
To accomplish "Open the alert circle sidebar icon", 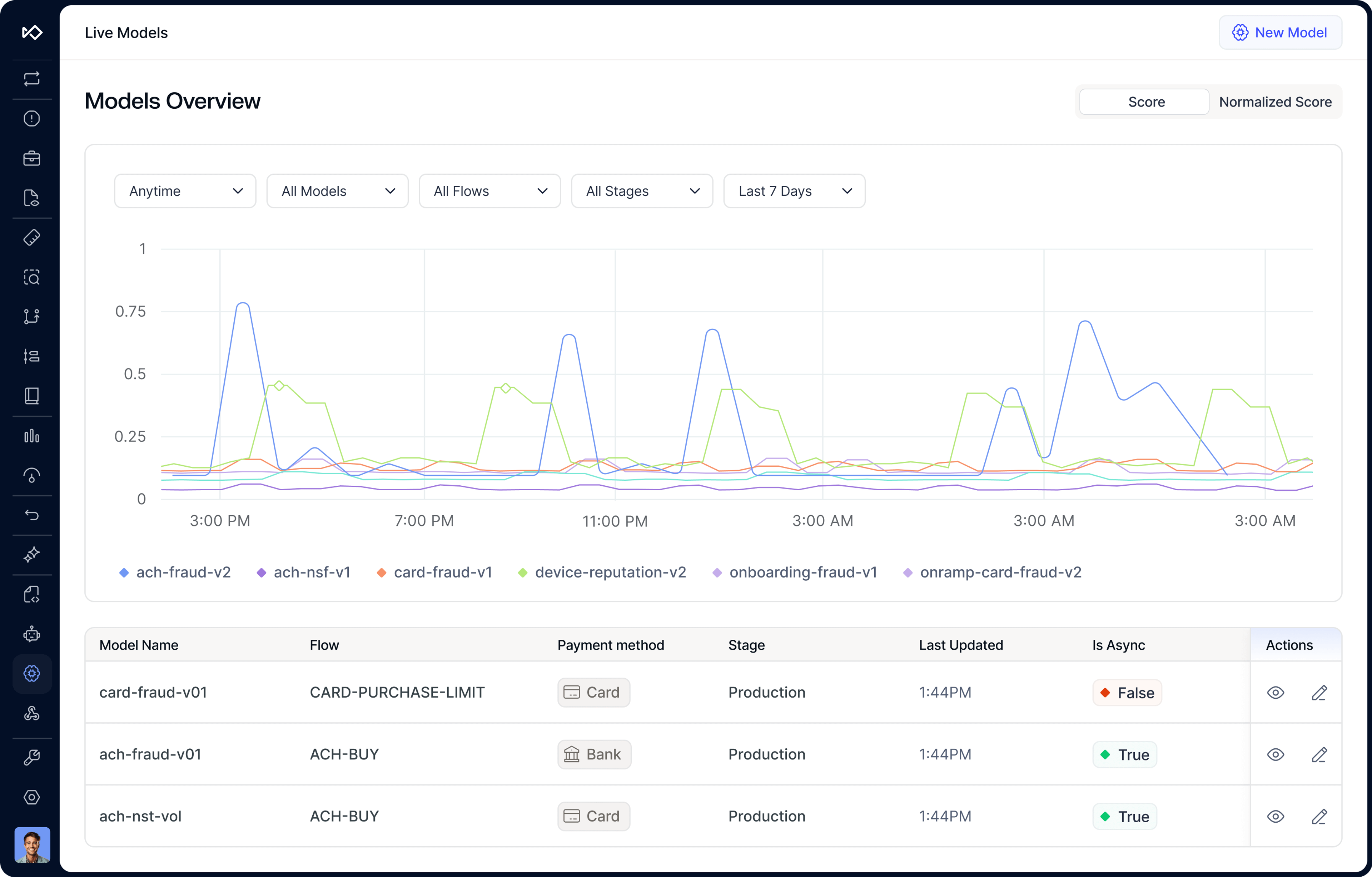I will click(32, 119).
